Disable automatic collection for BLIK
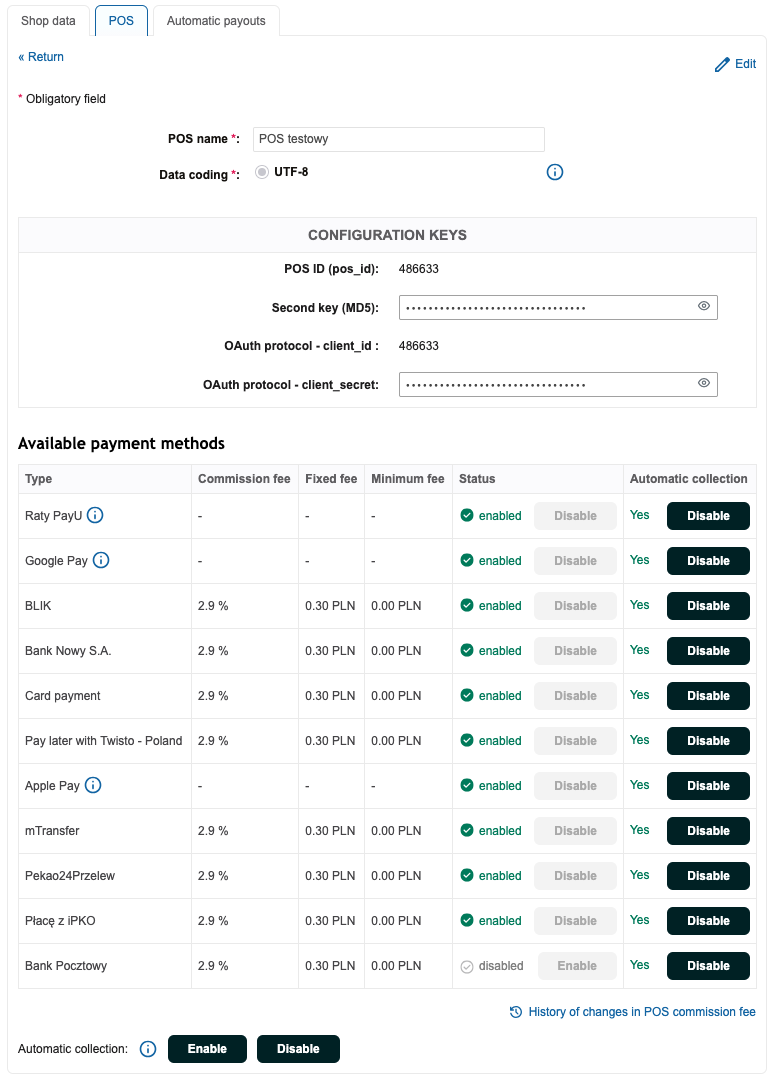Screen dimensions: 774x1079 click(x=708, y=606)
